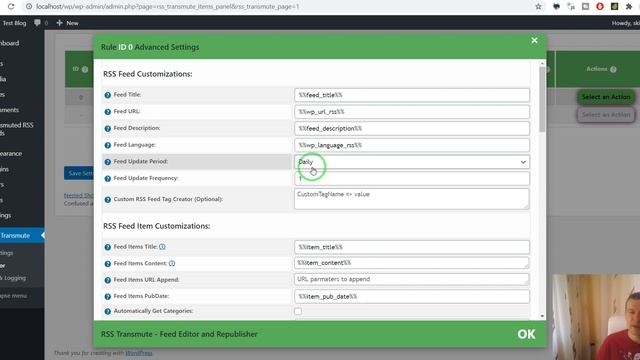Click help icon for Feed Update Period

click(x=108, y=162)
